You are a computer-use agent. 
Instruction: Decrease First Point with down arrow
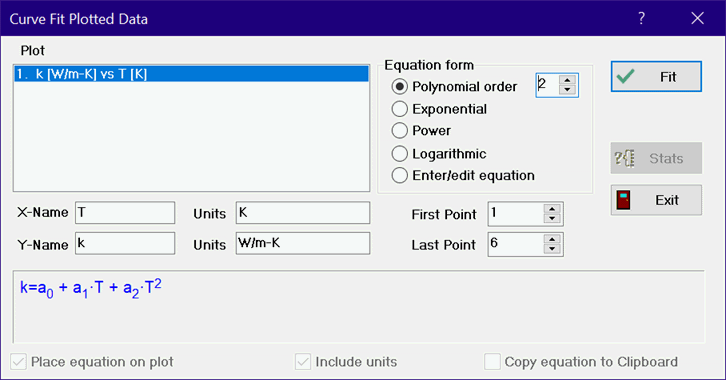coord(552,218)
